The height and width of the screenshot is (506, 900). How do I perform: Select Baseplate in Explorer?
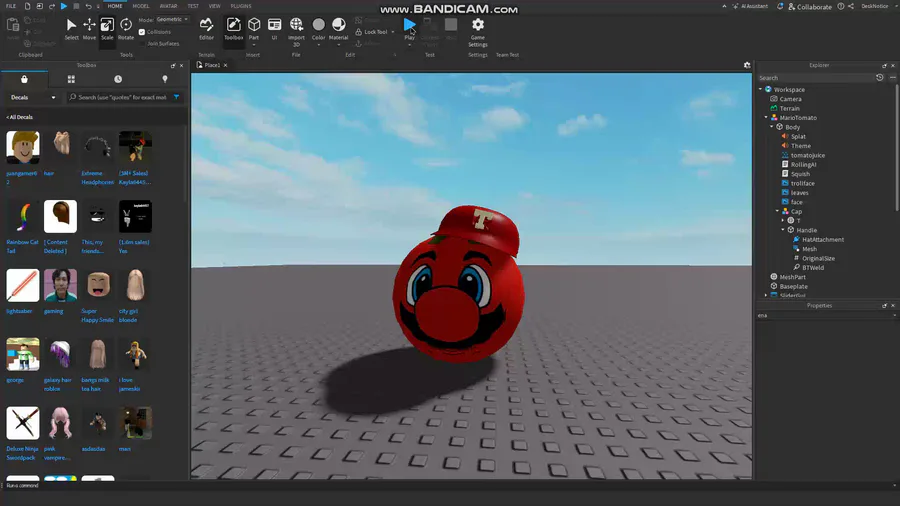pyautogui.click(x=793, y=286)
